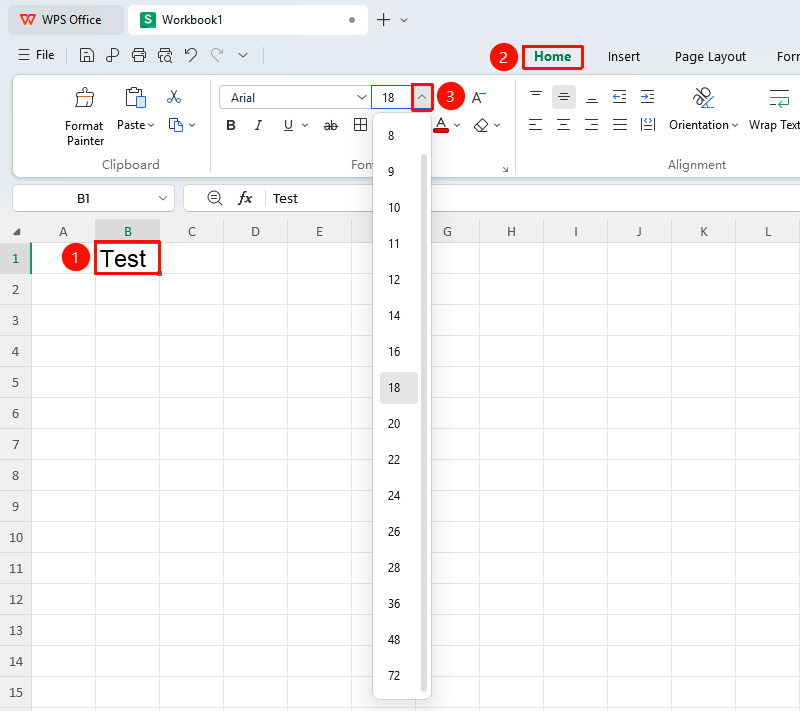
Task: Click the Increase Indent icon
Action: 647,96
